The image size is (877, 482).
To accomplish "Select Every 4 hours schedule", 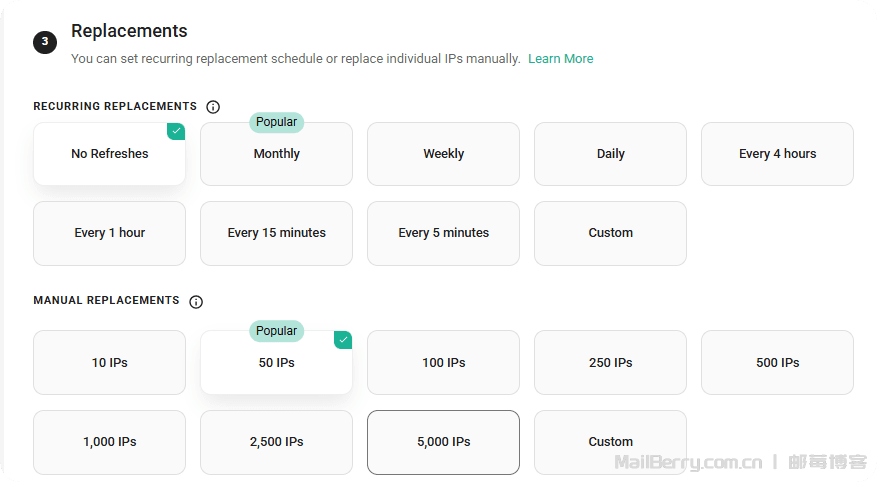I will tap(777, 154).
